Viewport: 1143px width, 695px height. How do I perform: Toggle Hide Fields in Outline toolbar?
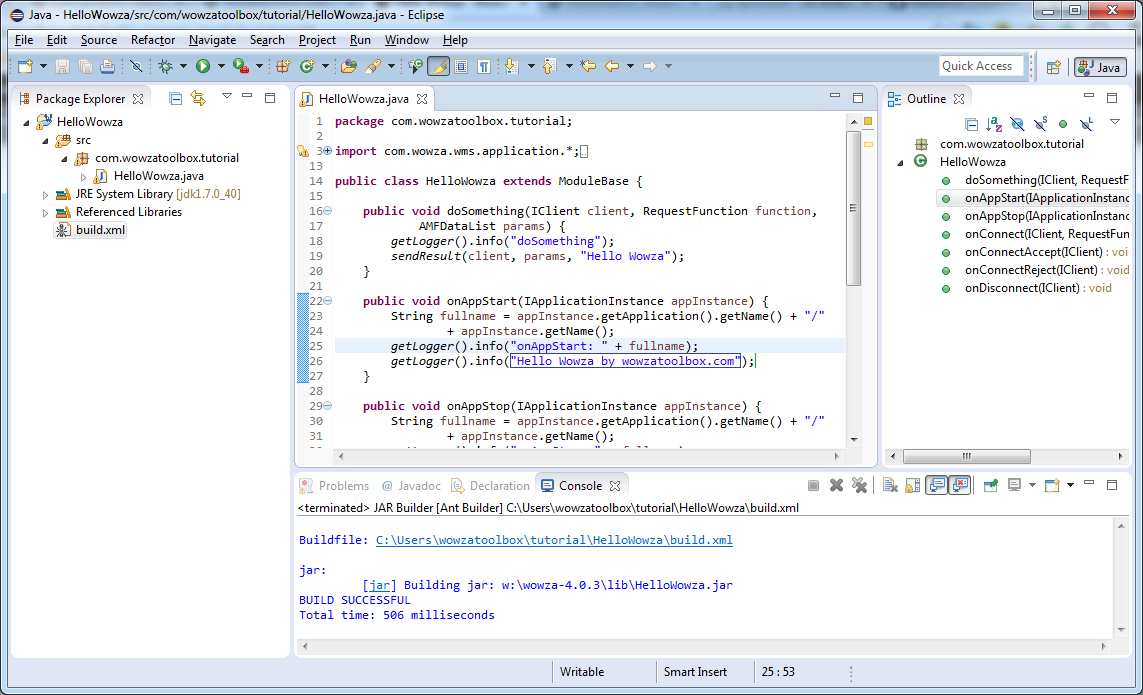point(1017,124)
